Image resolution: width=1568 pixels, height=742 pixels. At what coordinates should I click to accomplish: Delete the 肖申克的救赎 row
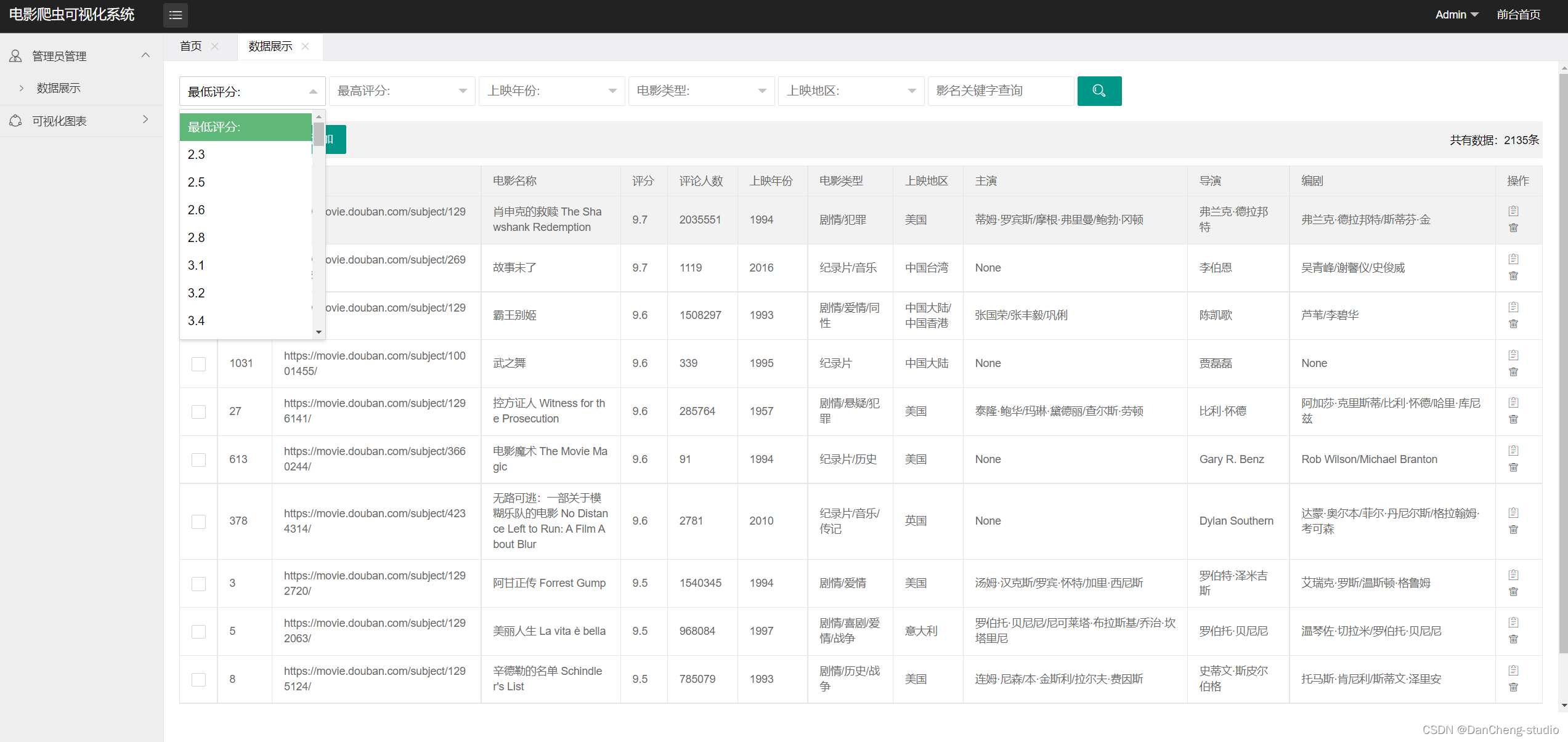click(1513, 228)
